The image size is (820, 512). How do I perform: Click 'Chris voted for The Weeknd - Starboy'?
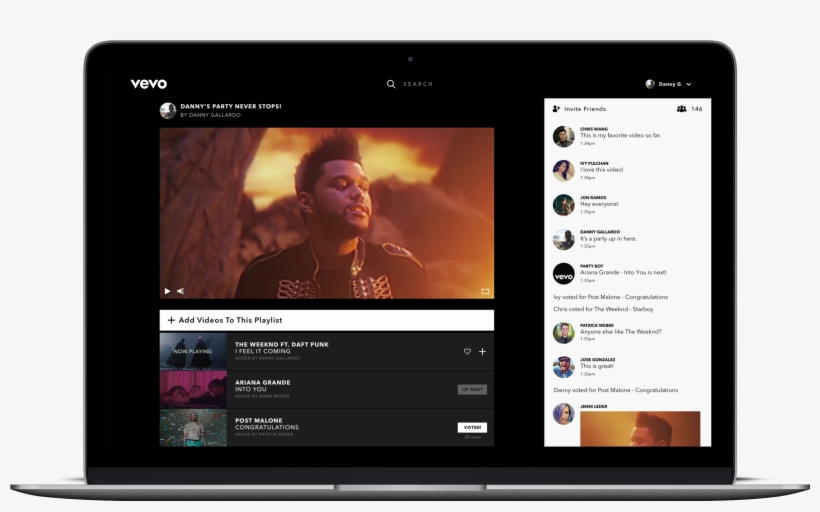coord(603,309)
